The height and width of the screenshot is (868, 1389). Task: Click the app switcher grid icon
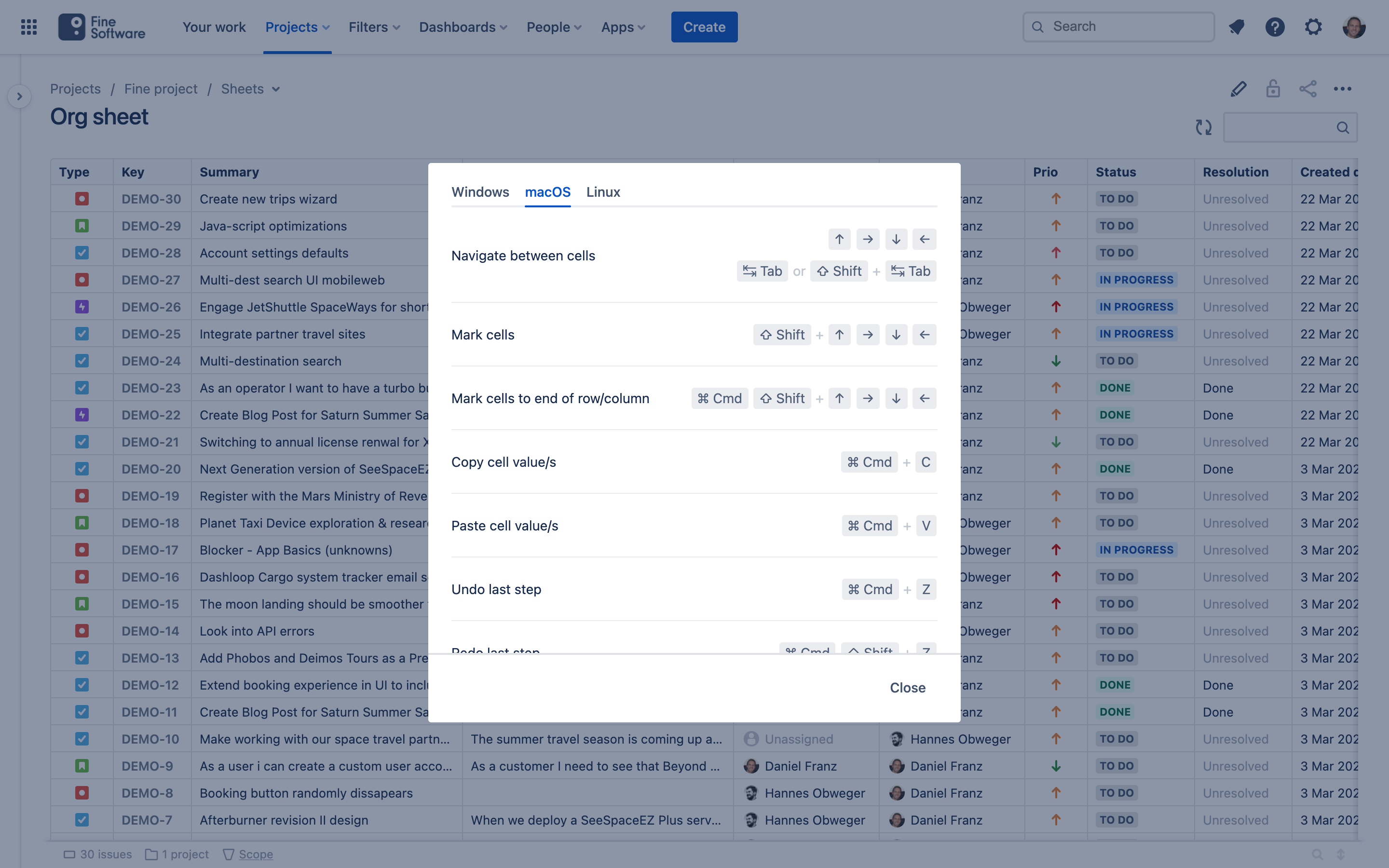point(29,27)
